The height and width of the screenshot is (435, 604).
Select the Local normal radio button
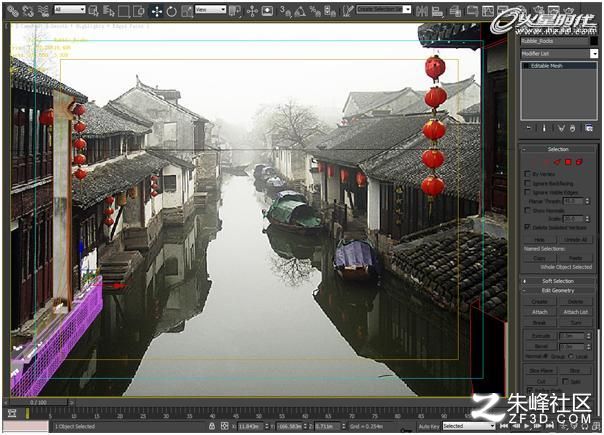tap(571, 356)
